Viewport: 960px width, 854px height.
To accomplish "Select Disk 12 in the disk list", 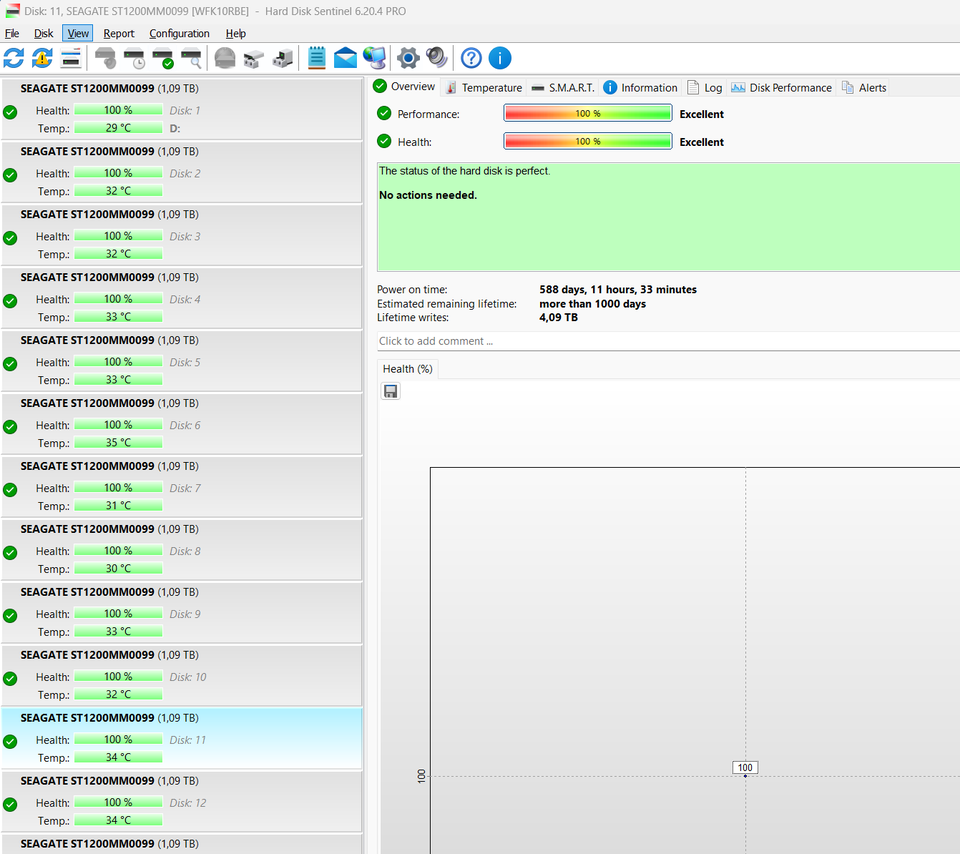I will (x=182, y=802).
